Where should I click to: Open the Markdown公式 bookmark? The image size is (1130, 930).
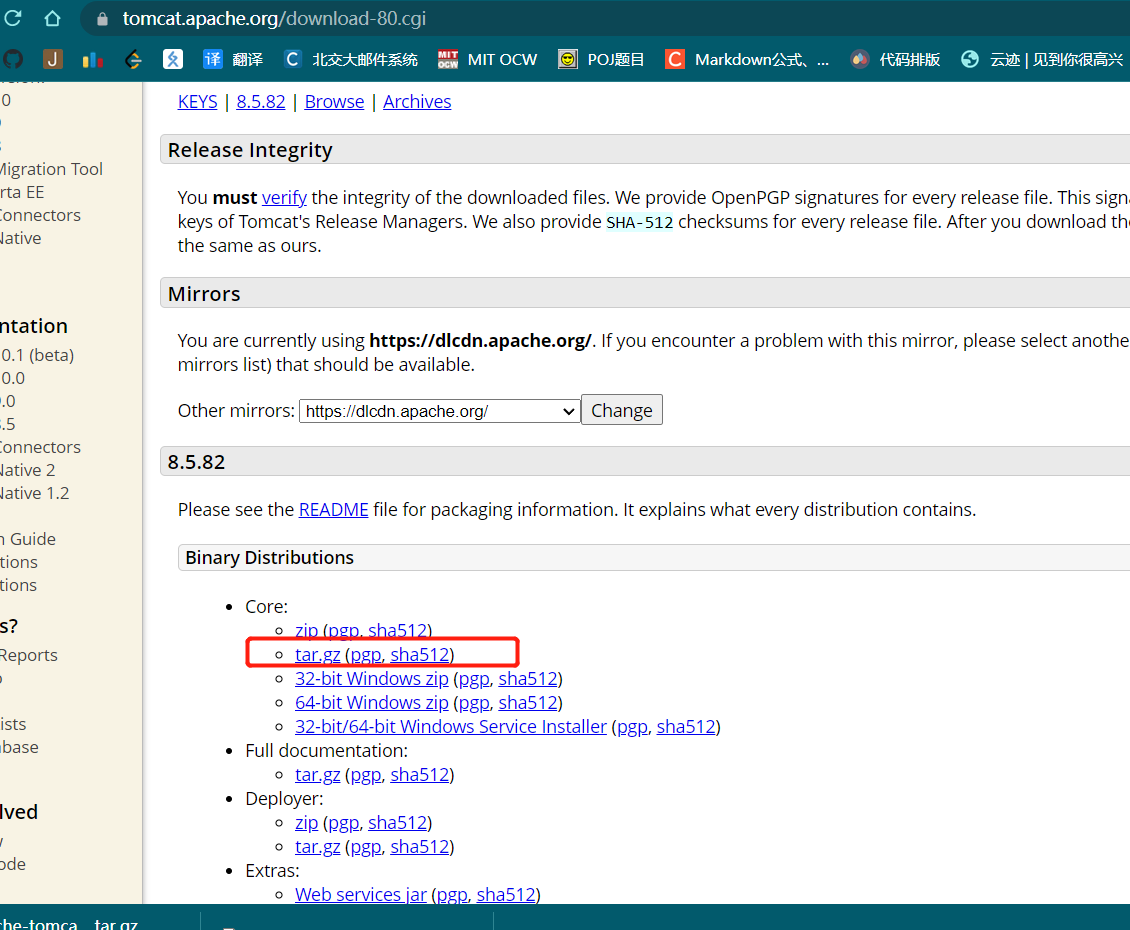click(747, 59)
